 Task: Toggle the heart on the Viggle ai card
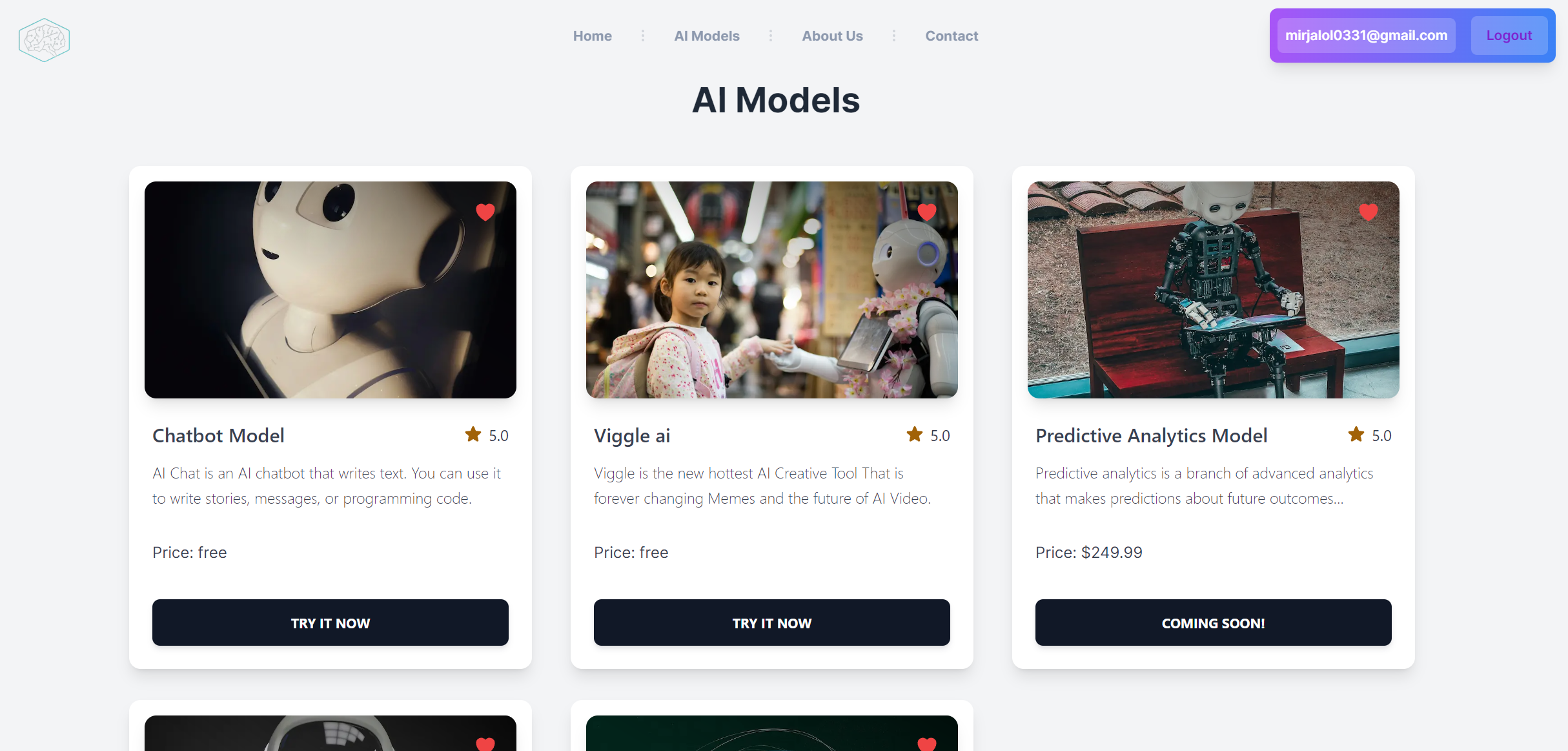coord(927,212)
